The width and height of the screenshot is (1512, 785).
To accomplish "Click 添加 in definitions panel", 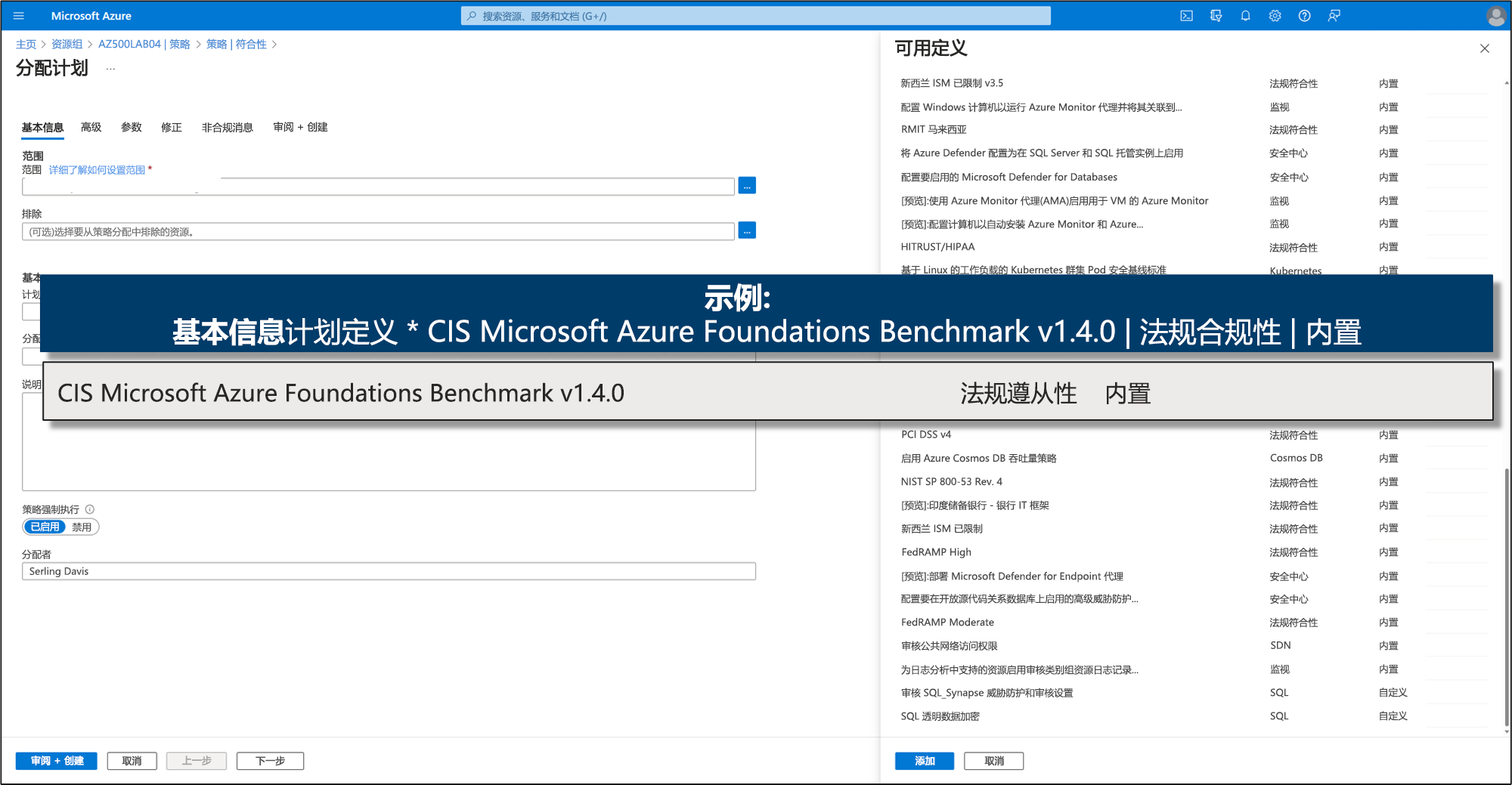I will coord(925,761).
